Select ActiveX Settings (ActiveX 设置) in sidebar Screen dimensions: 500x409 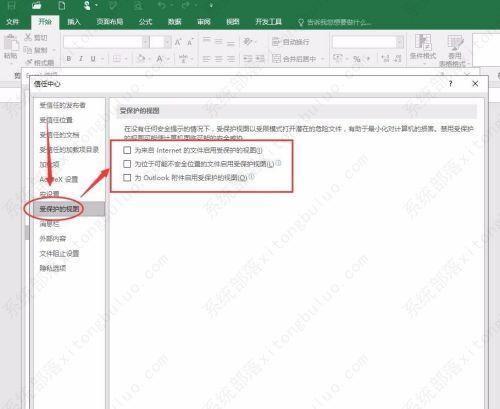pyautogui.click(x=59, y=179)
